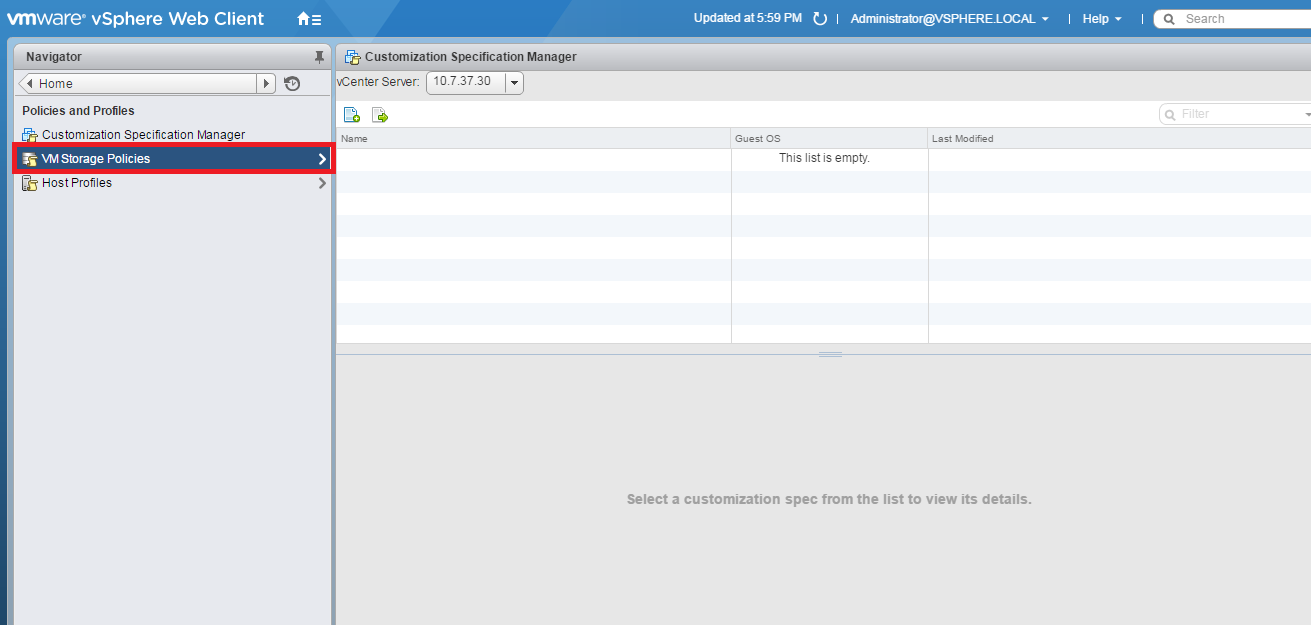The image size is (1311, 625).
Task: Click the refresh icon next to Updated time
Action: tap(820, 19)
